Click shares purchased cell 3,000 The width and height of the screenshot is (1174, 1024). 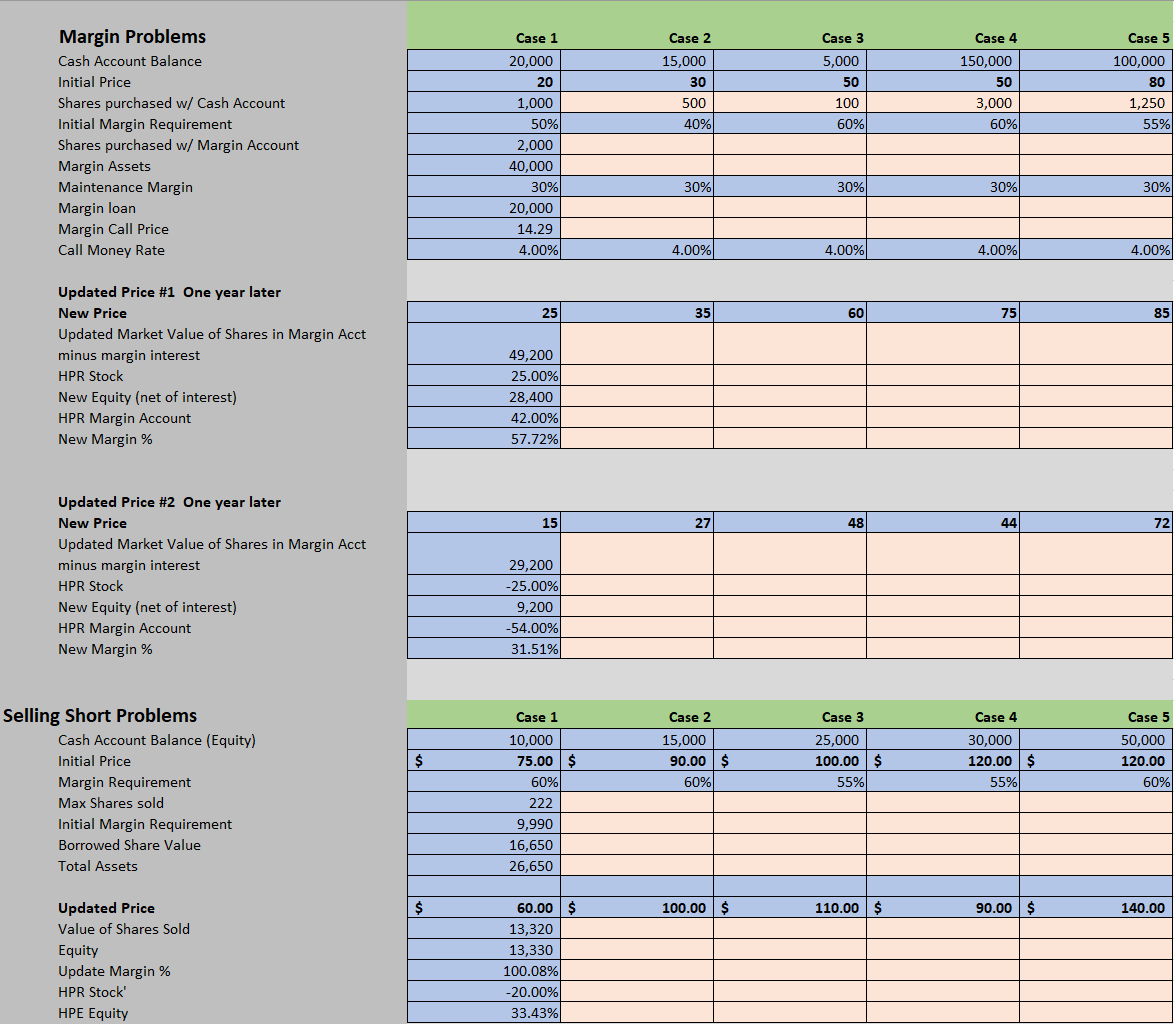(x=943, y=103)
